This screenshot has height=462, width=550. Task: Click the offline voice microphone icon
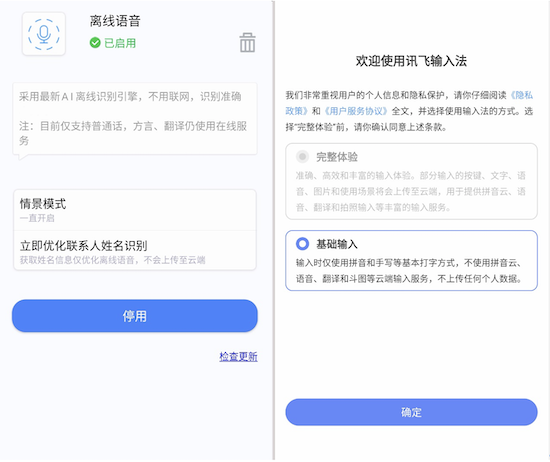pos(43,34)
